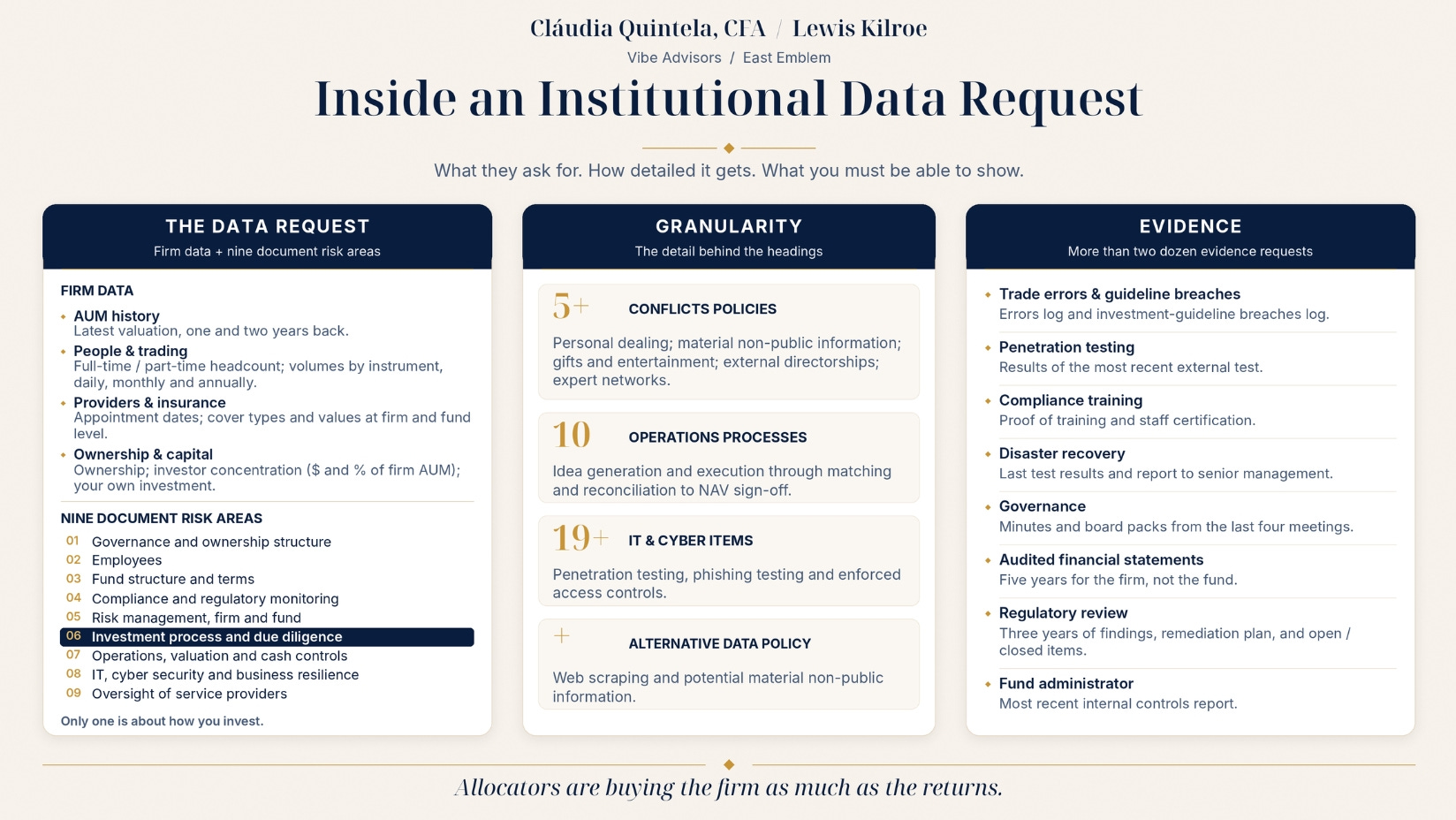
Task: Click The Data Request panel header
Action: (x=267, y=237)
